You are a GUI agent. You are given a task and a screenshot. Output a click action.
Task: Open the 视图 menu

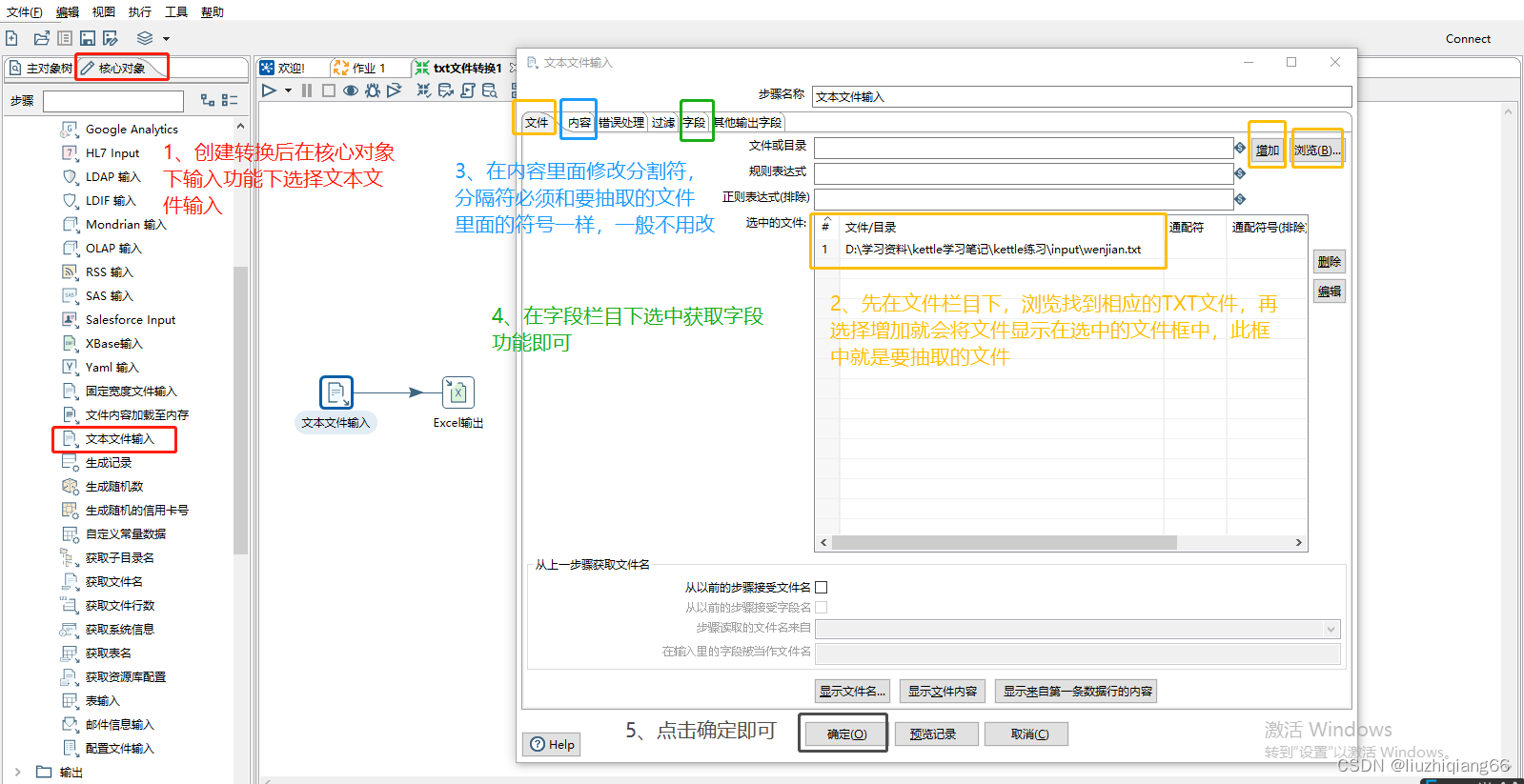(104, 12)
